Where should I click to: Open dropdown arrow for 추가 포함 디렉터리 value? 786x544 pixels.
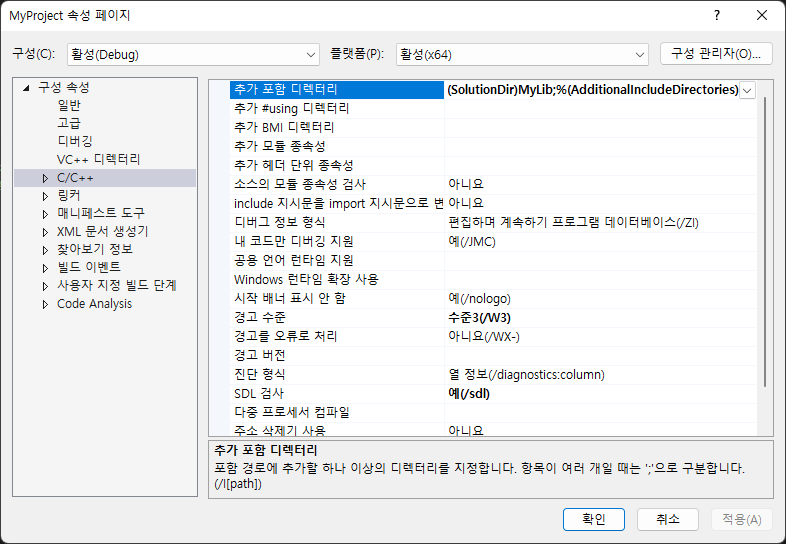[747, 90]
